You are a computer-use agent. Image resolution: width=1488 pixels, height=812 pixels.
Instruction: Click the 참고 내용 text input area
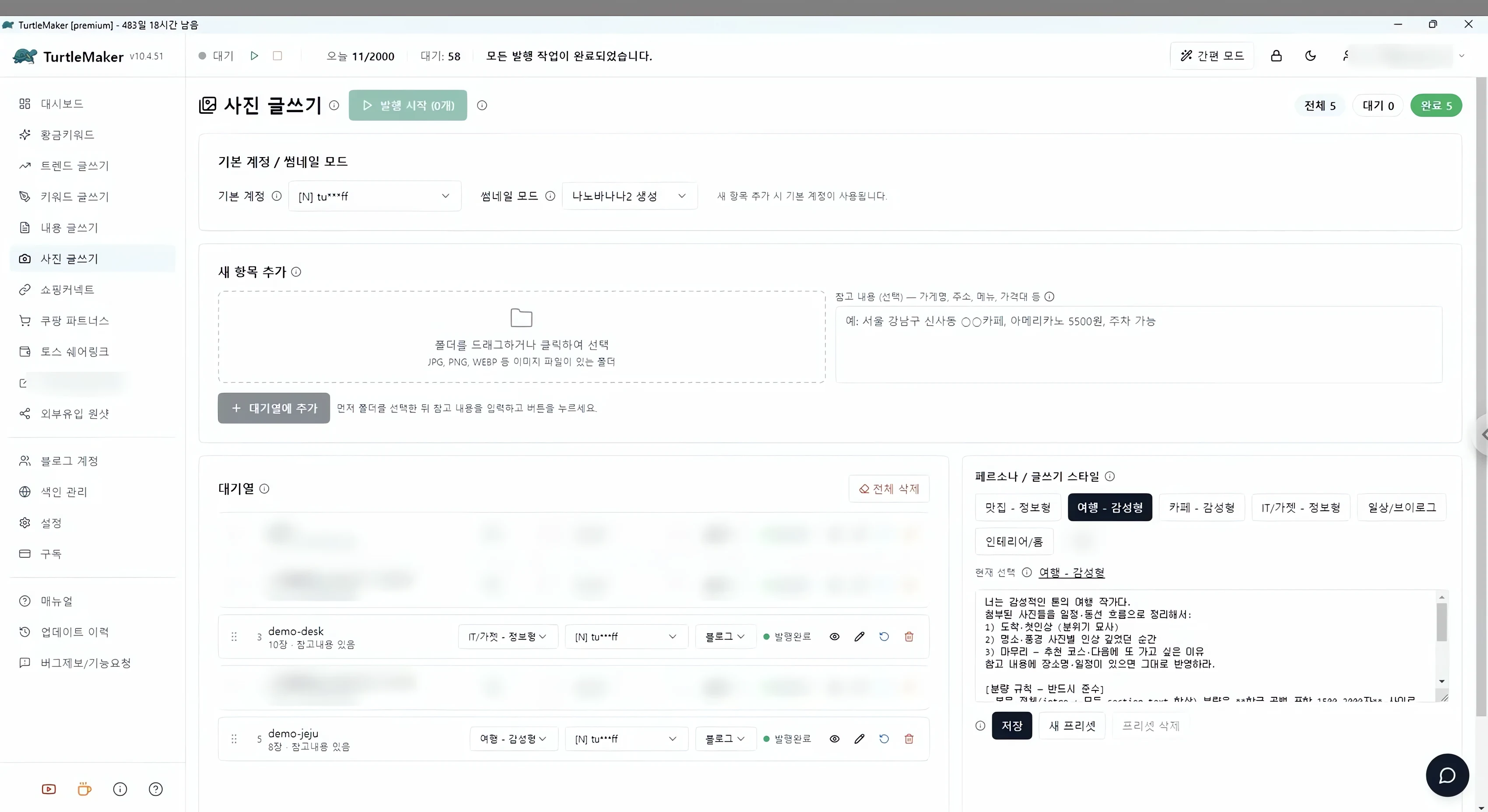point(1138,344)
